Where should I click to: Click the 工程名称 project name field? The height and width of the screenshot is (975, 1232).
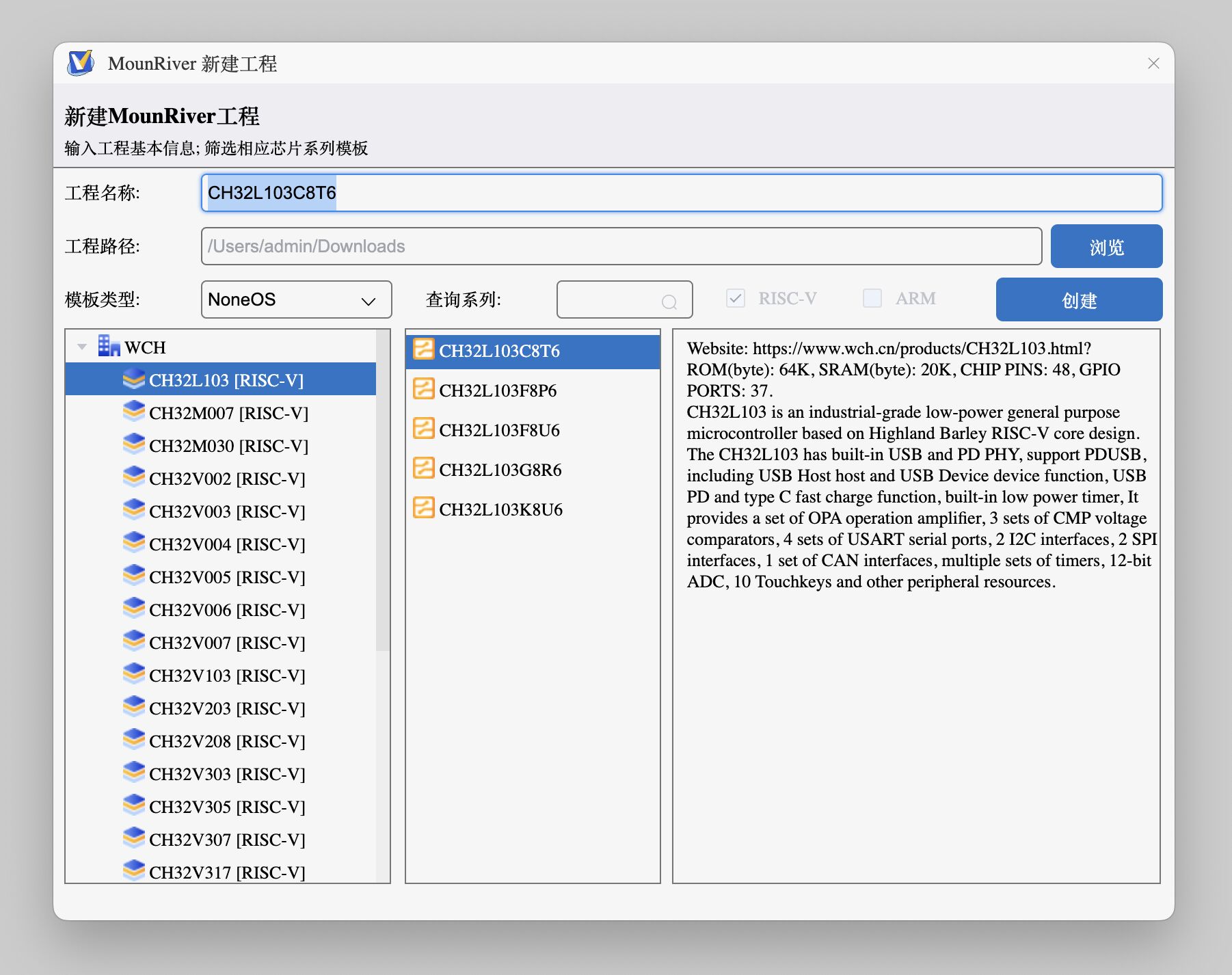coord(681,193)
